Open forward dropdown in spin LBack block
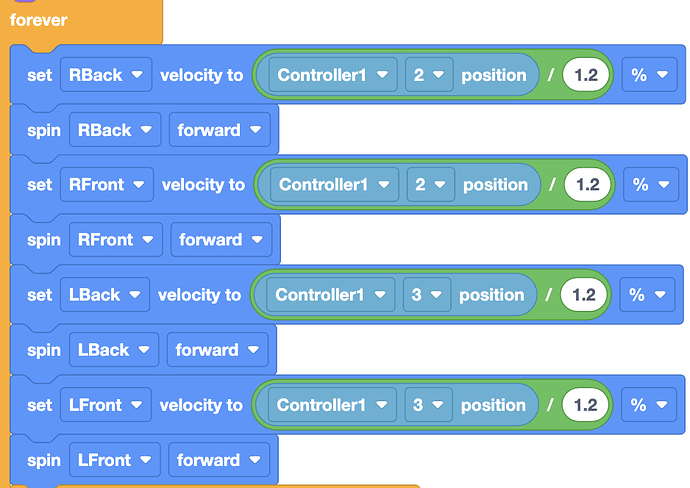 [x=218, y=350]
